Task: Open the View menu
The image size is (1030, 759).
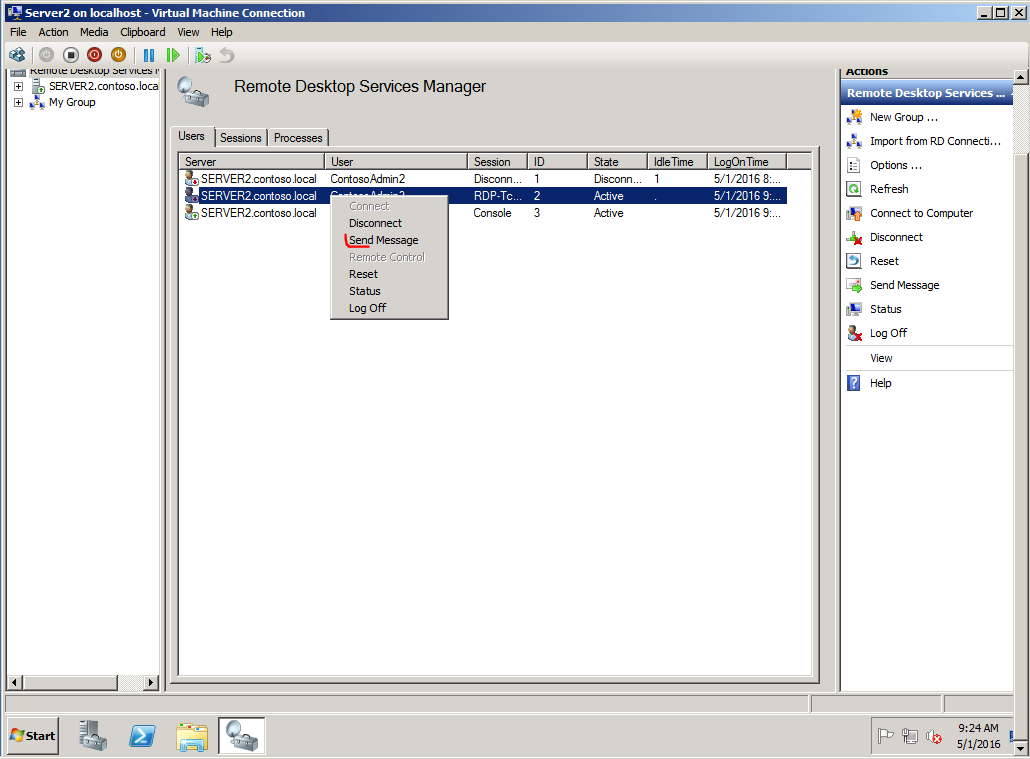Action: point(188,32)
